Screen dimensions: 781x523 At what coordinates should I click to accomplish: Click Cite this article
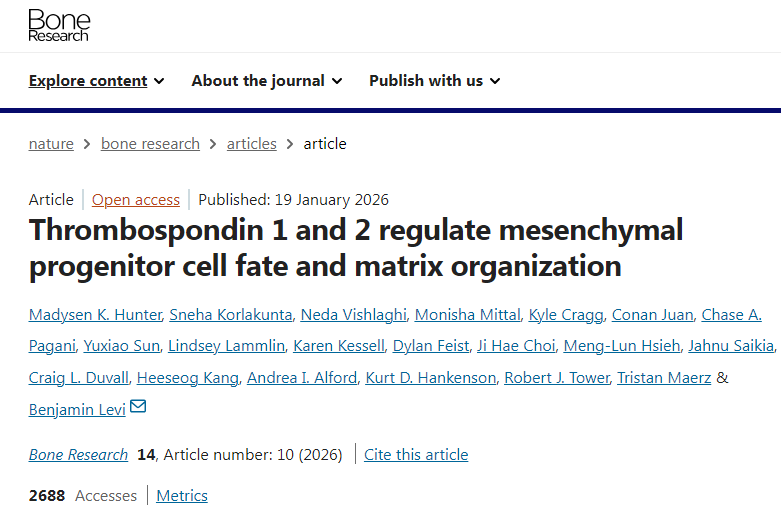[x=416, y=454]
